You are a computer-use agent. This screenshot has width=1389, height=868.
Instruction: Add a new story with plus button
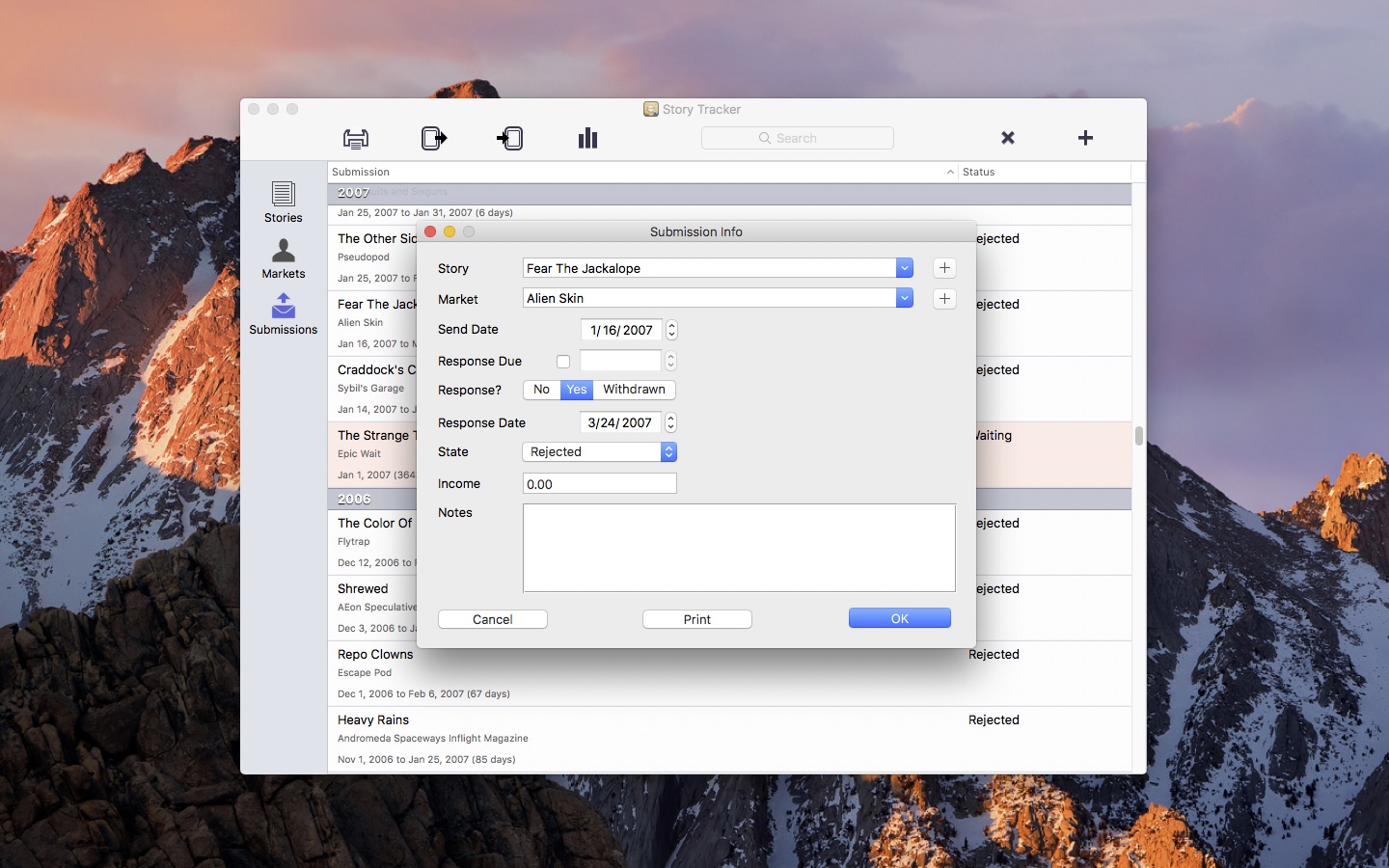pos(944,268)
